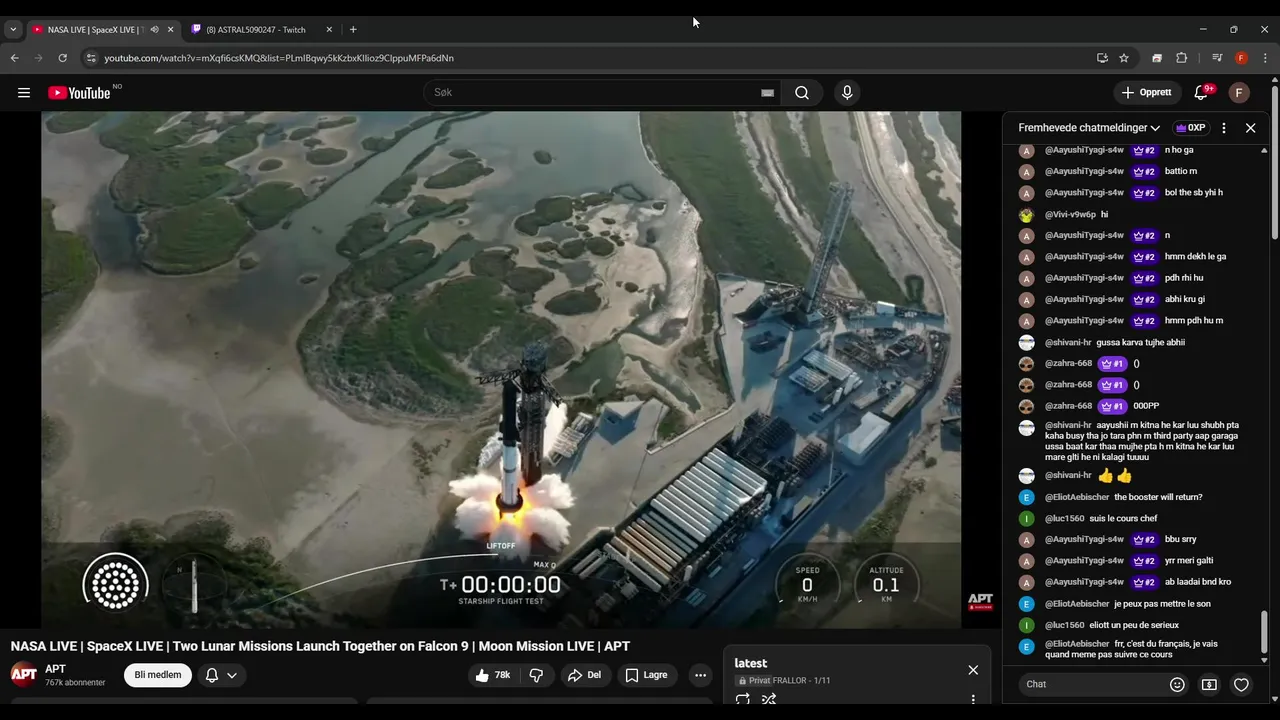Reload the current page
Screen dimensions: 1280x720
62,58
